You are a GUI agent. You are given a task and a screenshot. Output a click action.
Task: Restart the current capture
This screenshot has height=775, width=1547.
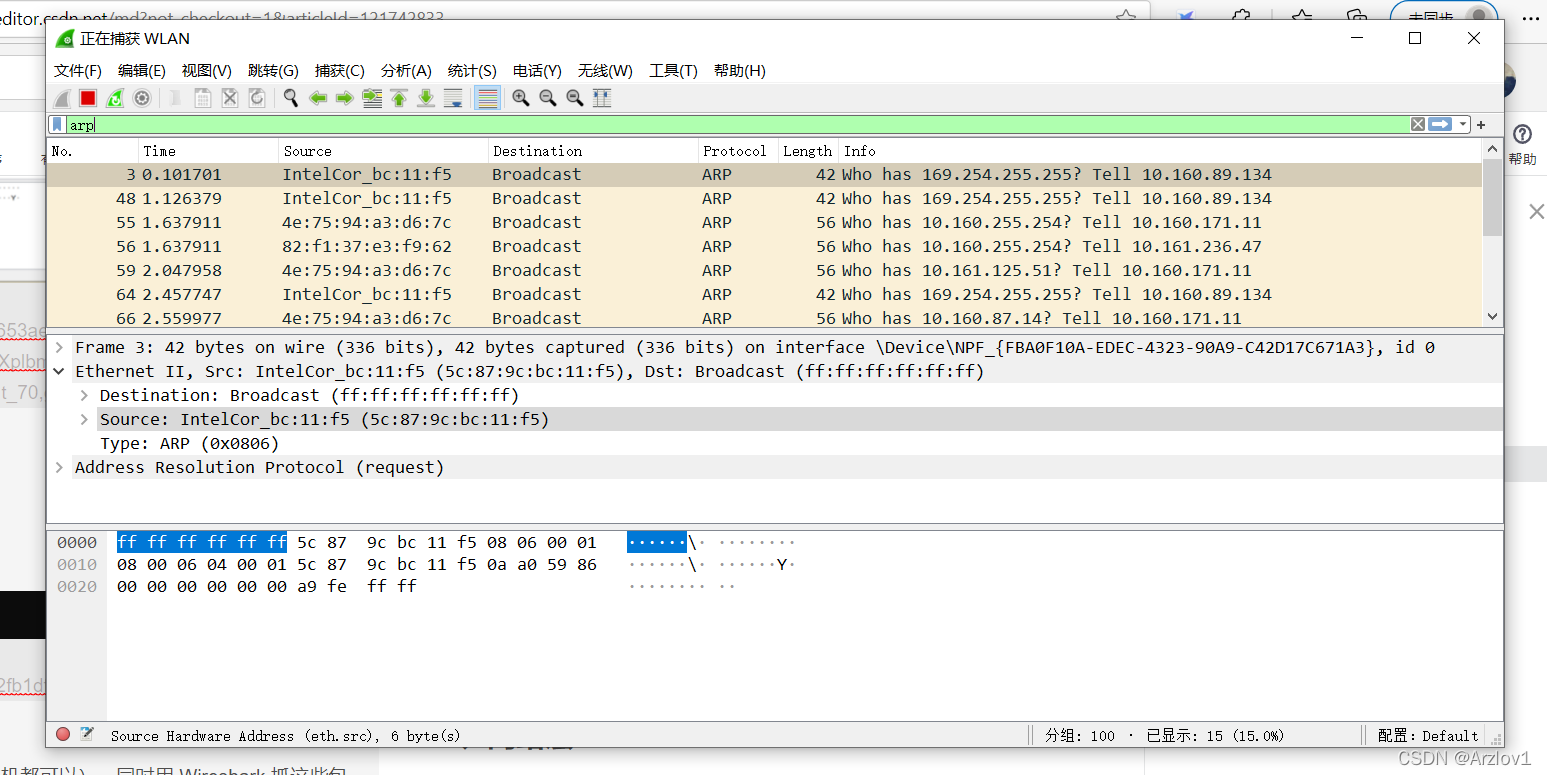115,98
